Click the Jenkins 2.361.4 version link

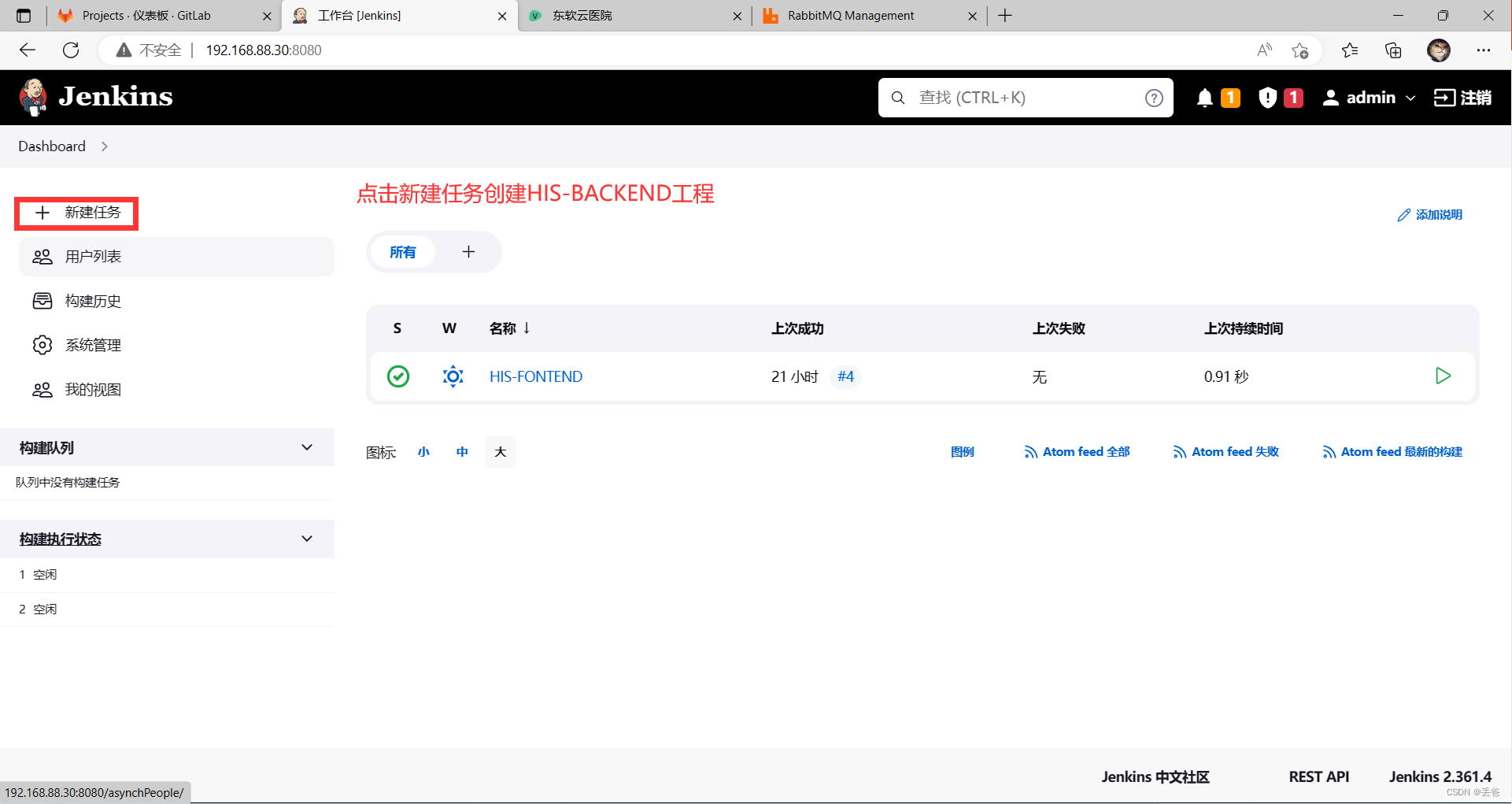(1440, 777)
